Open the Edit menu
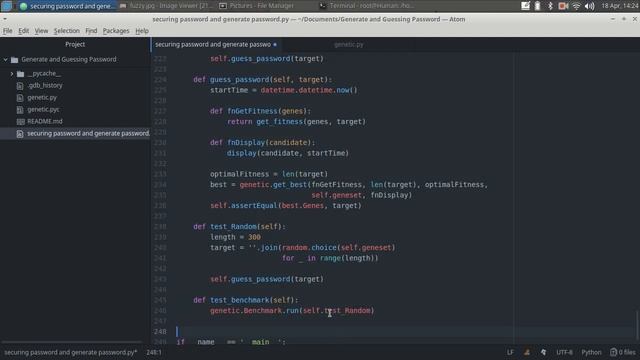Image resolution: width=640 pixels, height=360 pixels. tap(23, 31)
